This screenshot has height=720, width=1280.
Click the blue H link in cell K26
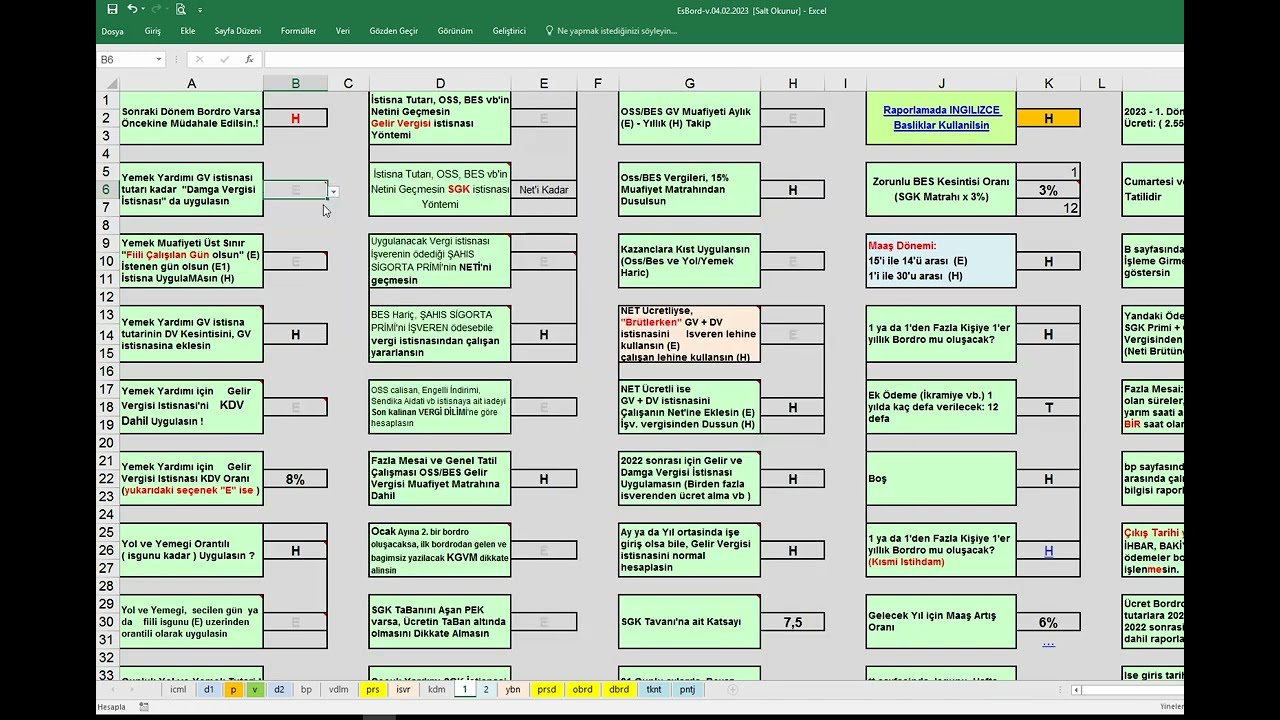point(1048,551)
